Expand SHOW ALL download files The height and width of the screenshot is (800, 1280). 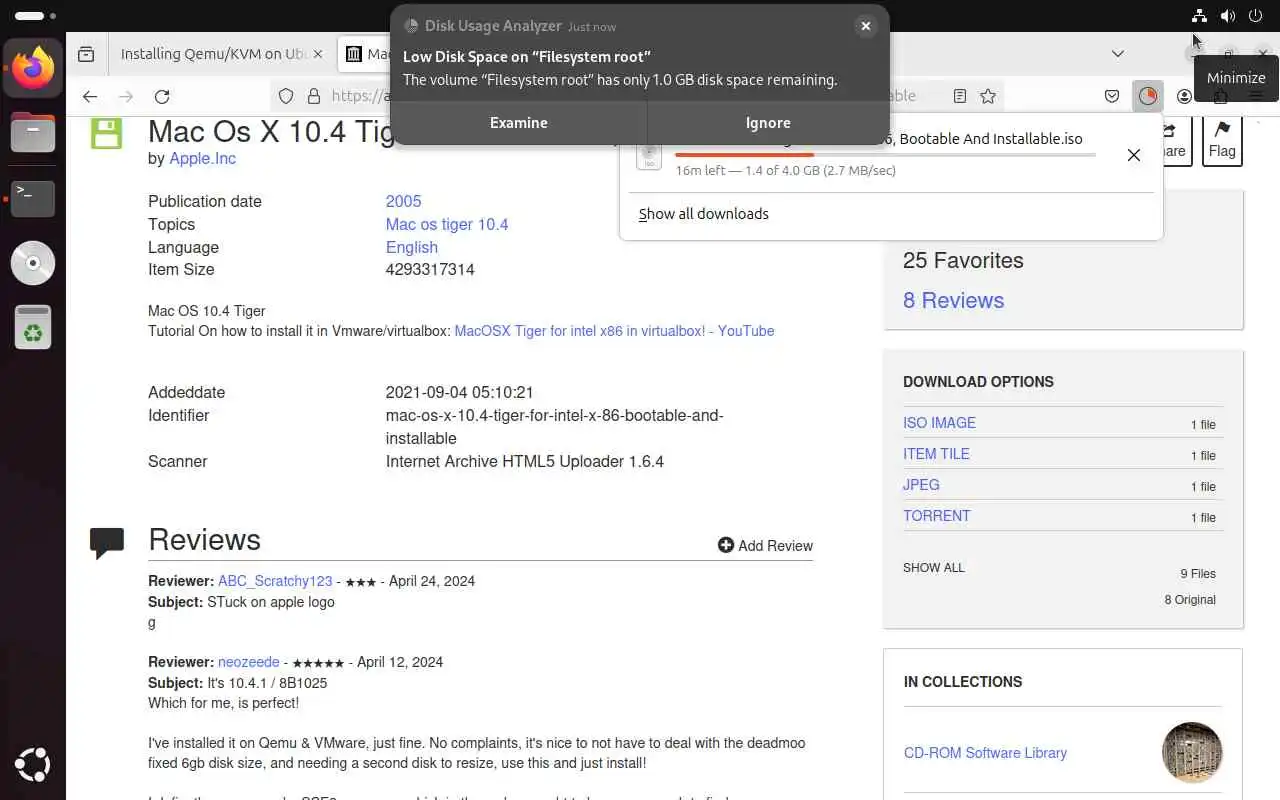934,568
